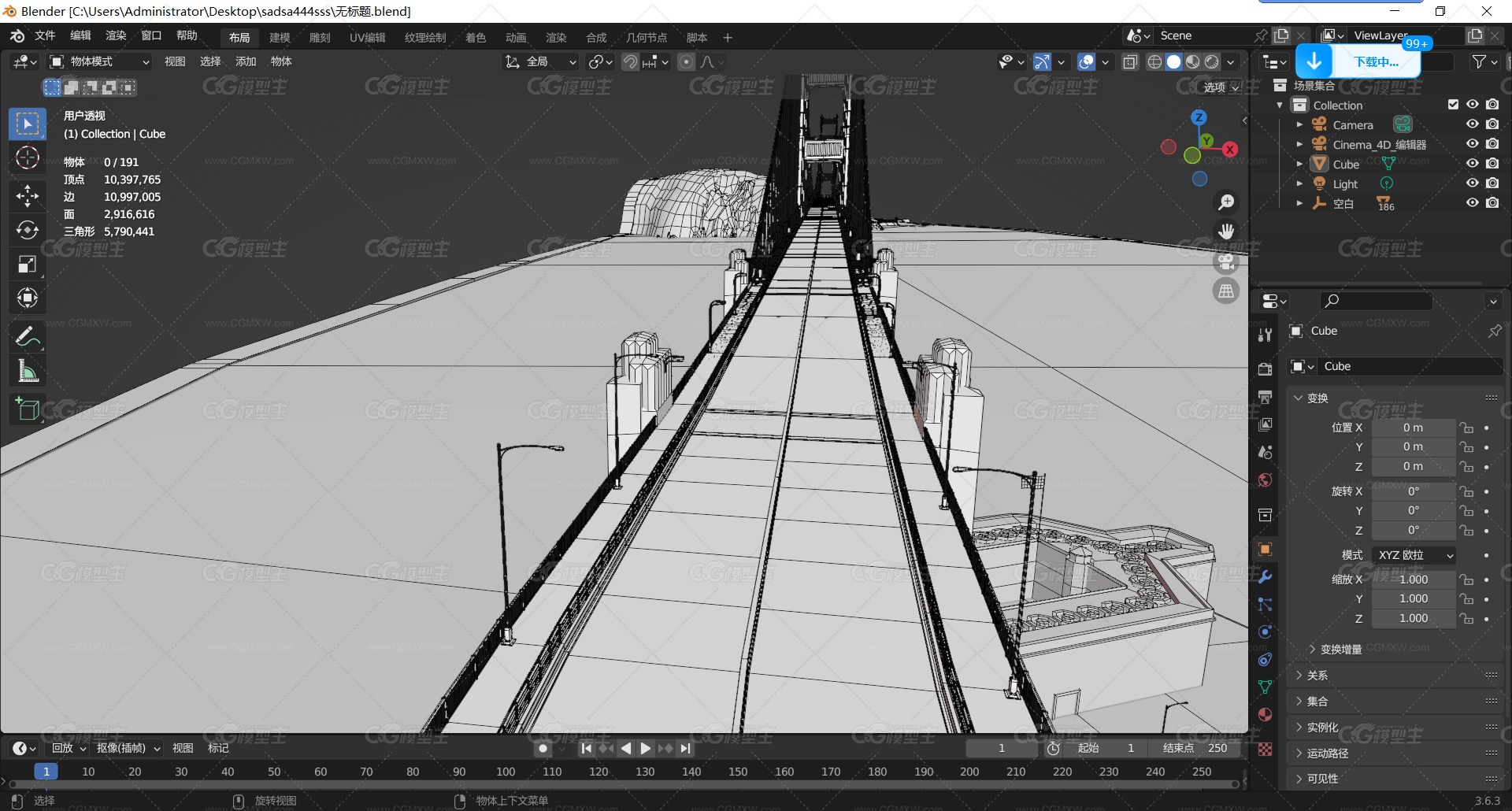
Task: Click the Scale X value field
Action: coord(1414,580)
